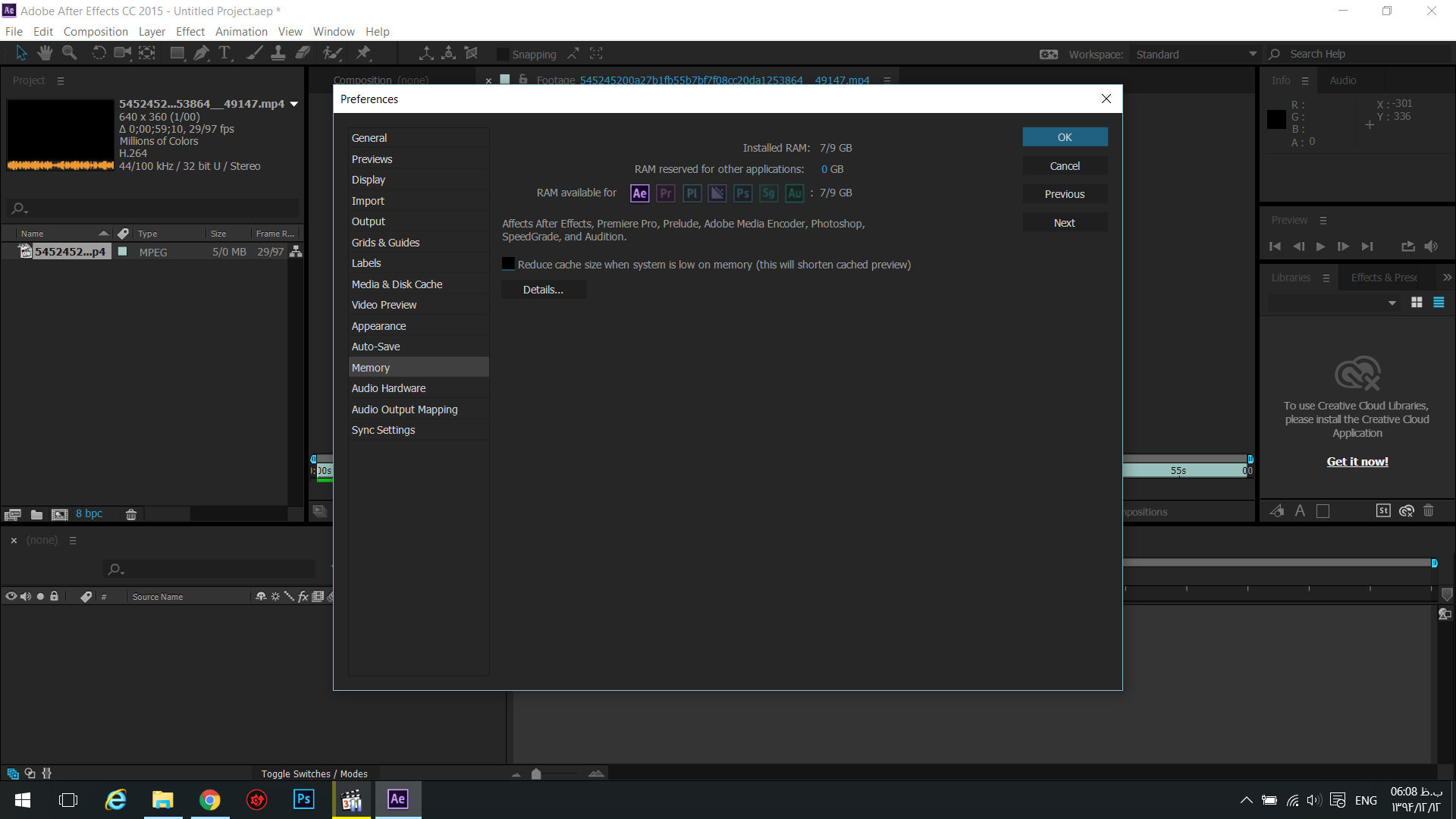Confirm preferences with the OK button
Image resolution: width=1456 pixels, height=819 pixels.
pos(1065,137)
